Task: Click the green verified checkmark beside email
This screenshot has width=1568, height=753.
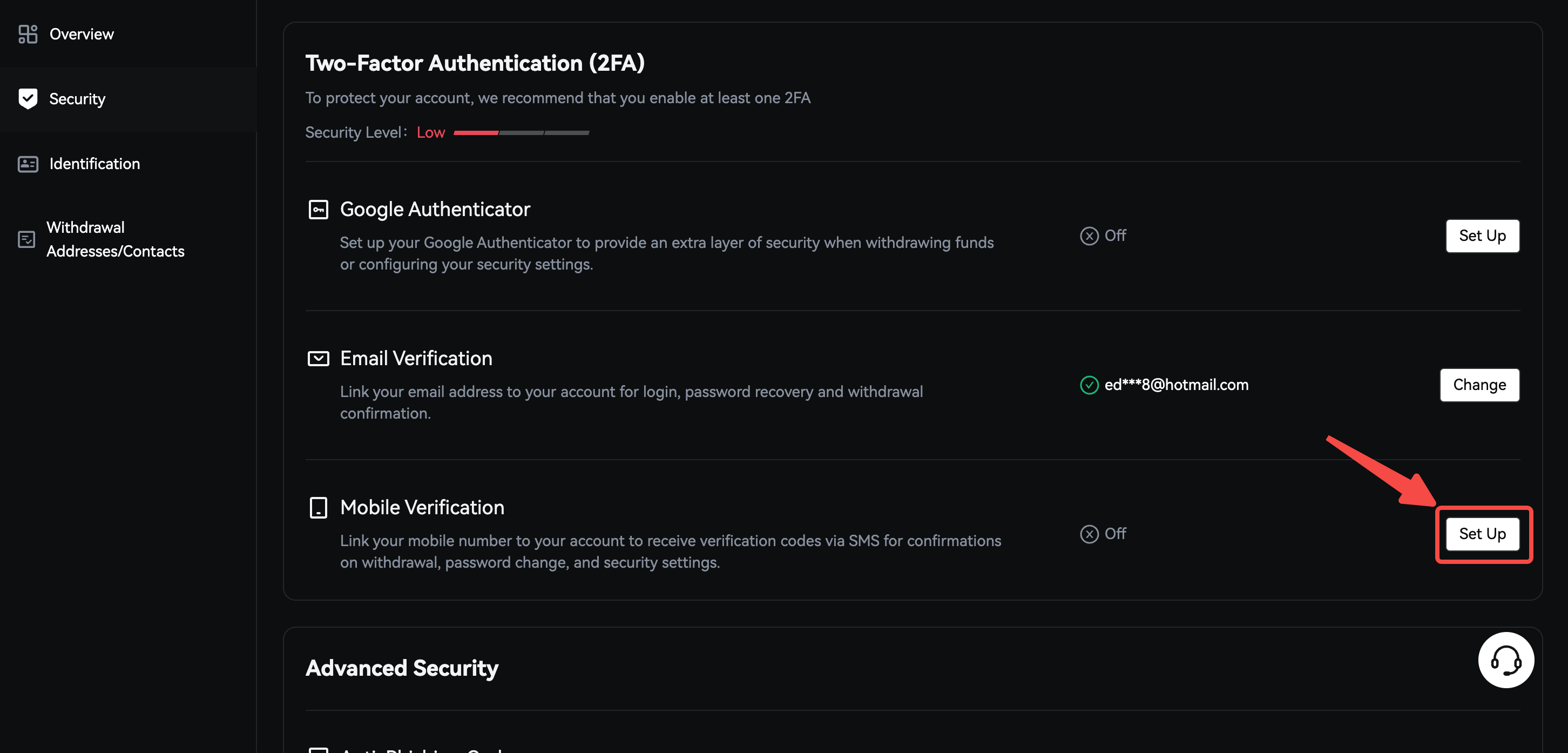Action: [1089, 385]
